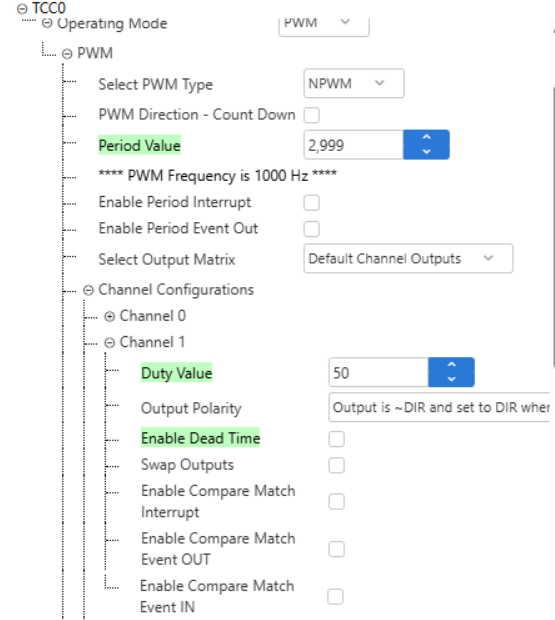Decrease the Duty Value with down arrow
Screen dimensions: 555x620
451,379
